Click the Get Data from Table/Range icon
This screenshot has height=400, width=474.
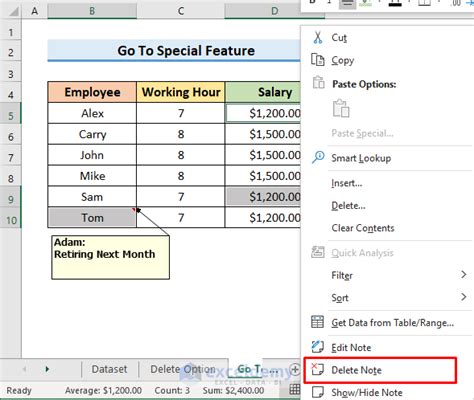317,322
